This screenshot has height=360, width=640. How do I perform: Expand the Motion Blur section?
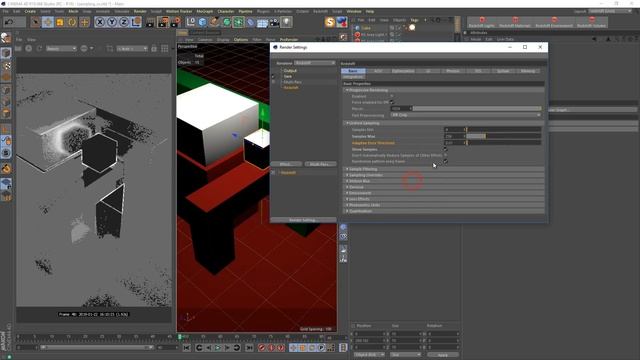[347, 181]
